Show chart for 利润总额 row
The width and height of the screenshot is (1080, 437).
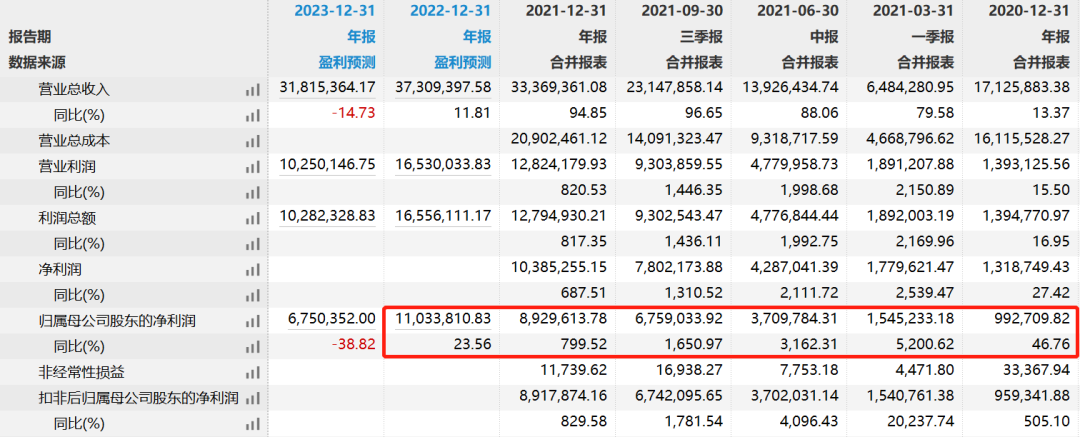251,217
